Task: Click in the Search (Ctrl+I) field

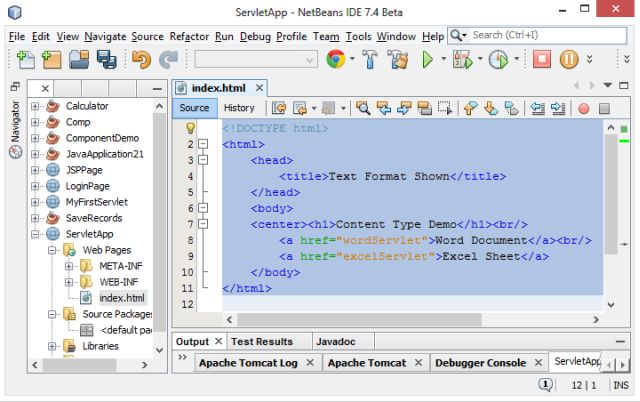Action: point(549,36)
